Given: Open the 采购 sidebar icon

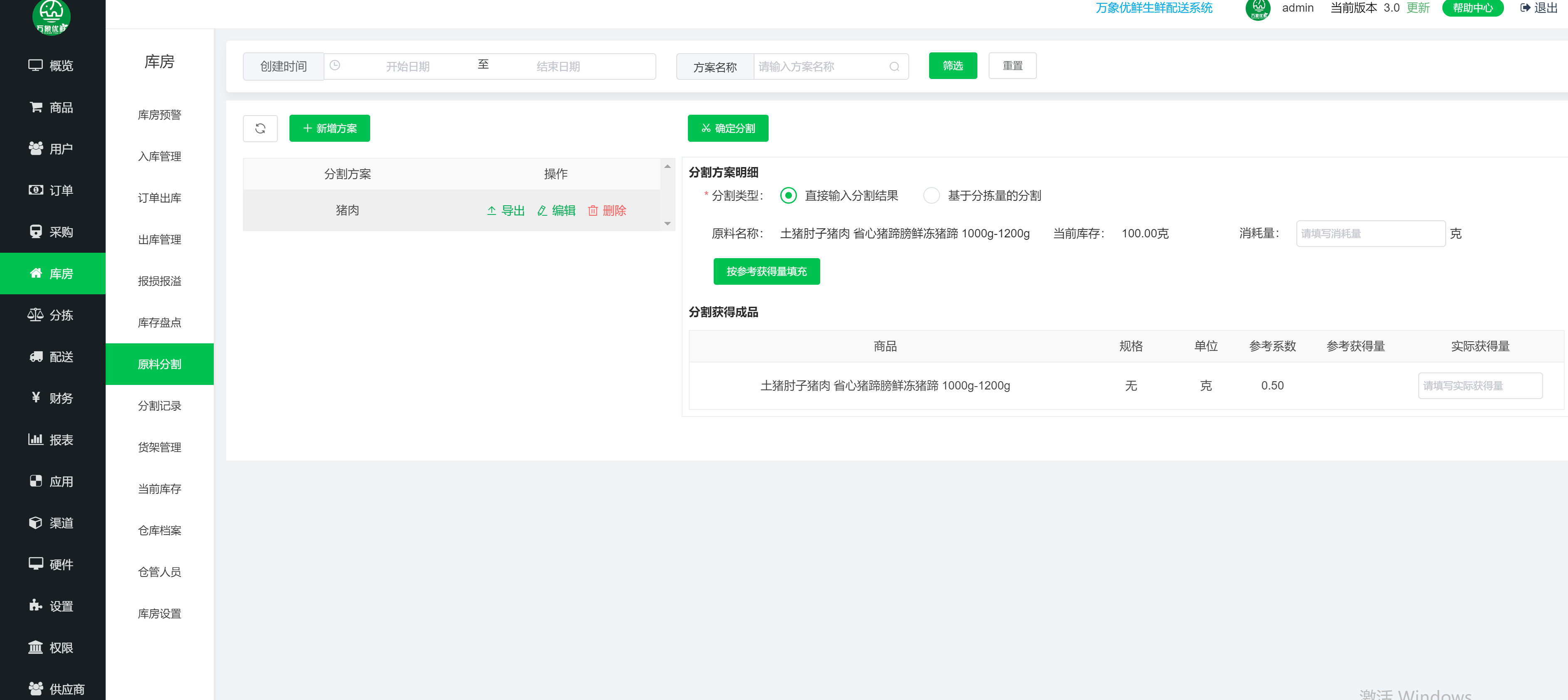Looking at the screenshot, I should [x=35, y=232].
